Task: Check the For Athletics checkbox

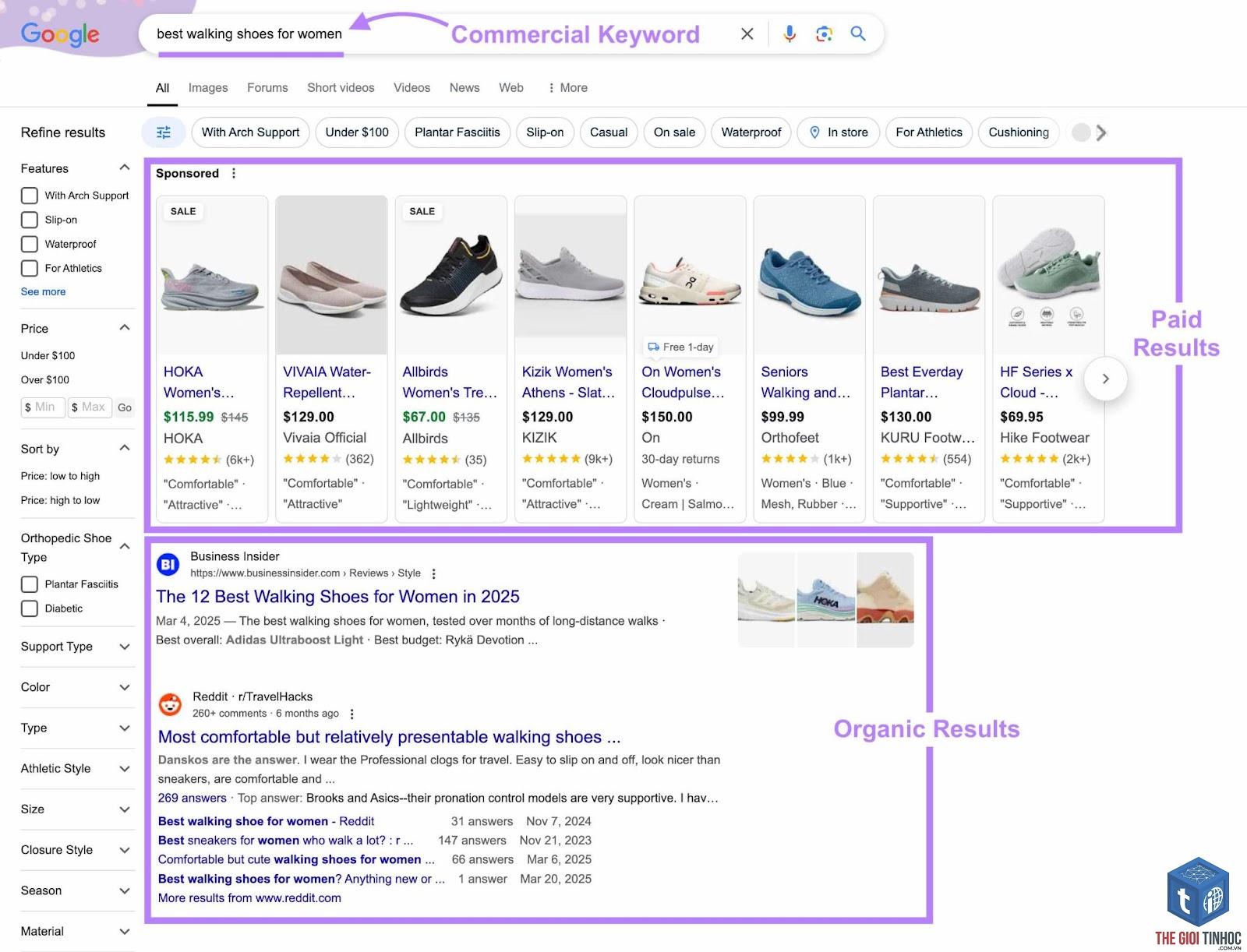Action: pos(30,268)
